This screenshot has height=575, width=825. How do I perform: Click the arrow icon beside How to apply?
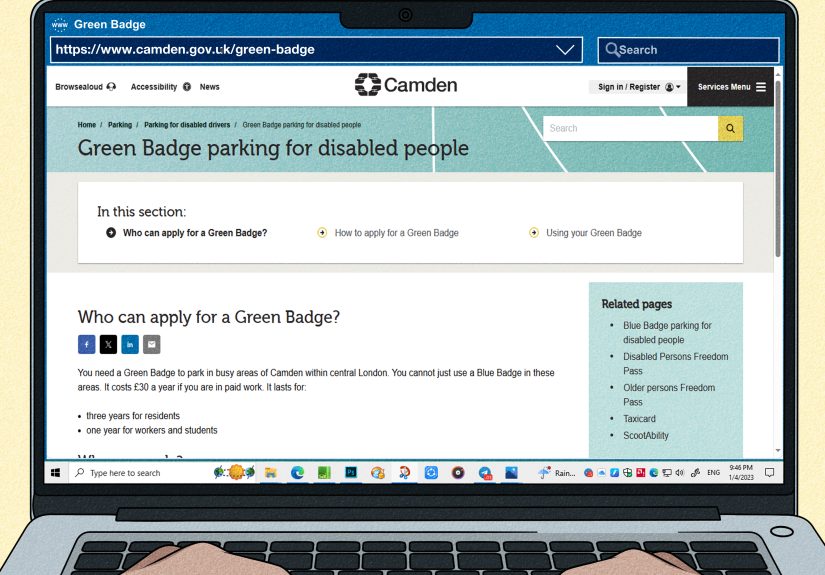pos(322,233)
